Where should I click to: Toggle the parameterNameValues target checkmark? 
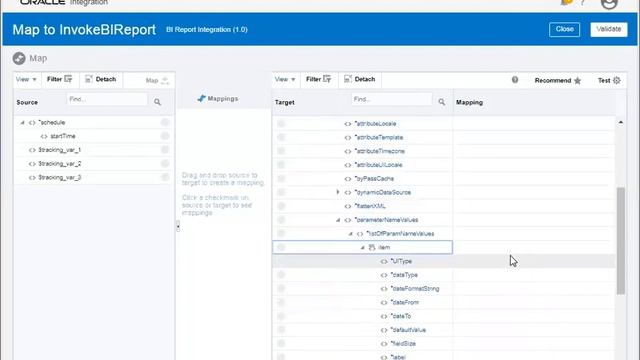pos(281,220)
